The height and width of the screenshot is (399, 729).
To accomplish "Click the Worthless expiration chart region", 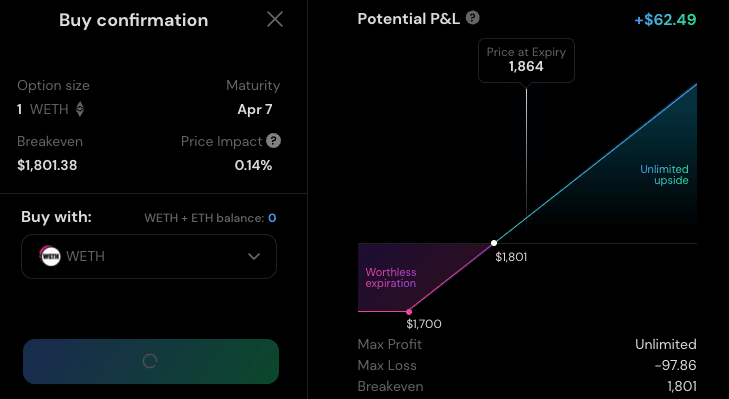I will click(x=391, y=278).
